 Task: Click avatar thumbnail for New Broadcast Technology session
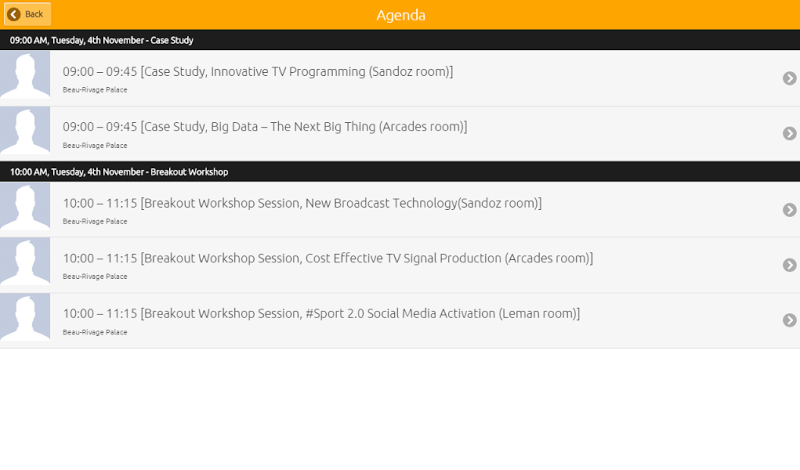[25, 208]
